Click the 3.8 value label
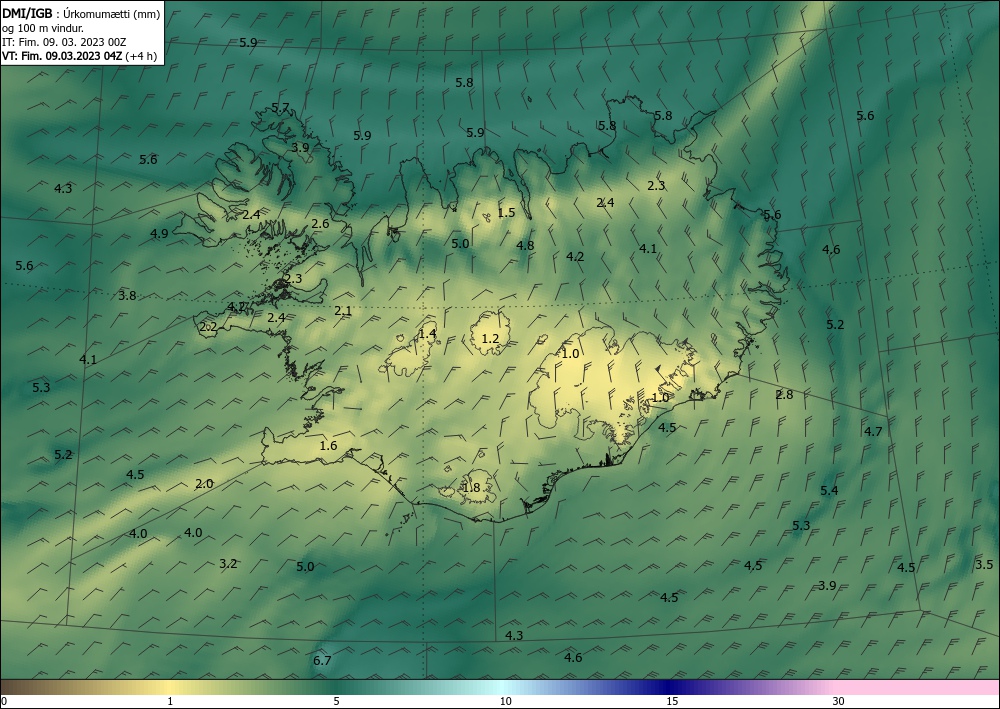The height and width of the screenshot is (709, 1000). tap(128, 295)
